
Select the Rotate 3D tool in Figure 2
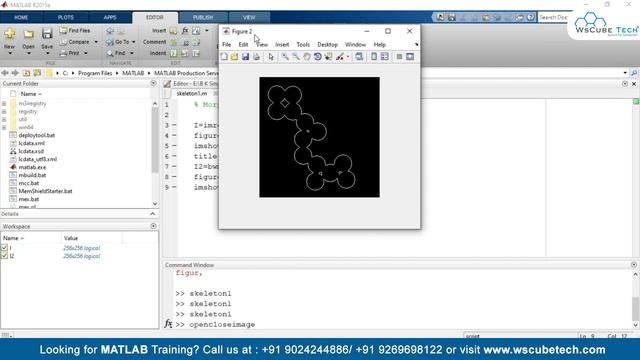[x=317, y=57]
